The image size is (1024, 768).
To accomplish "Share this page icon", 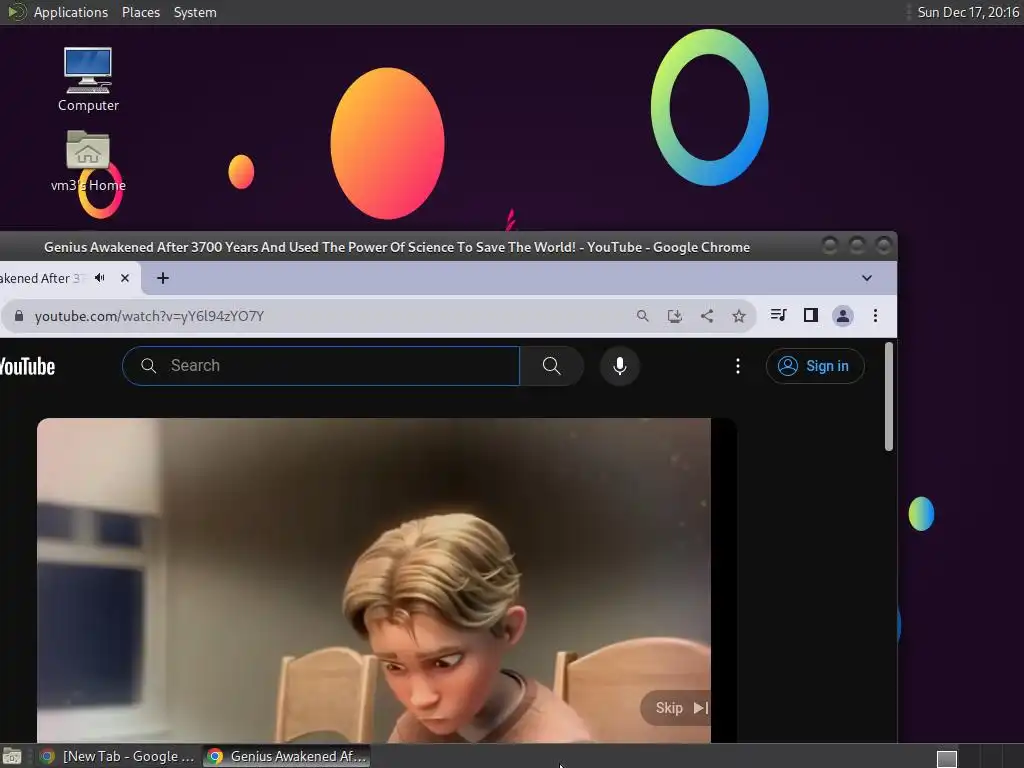I will point(707,316).
